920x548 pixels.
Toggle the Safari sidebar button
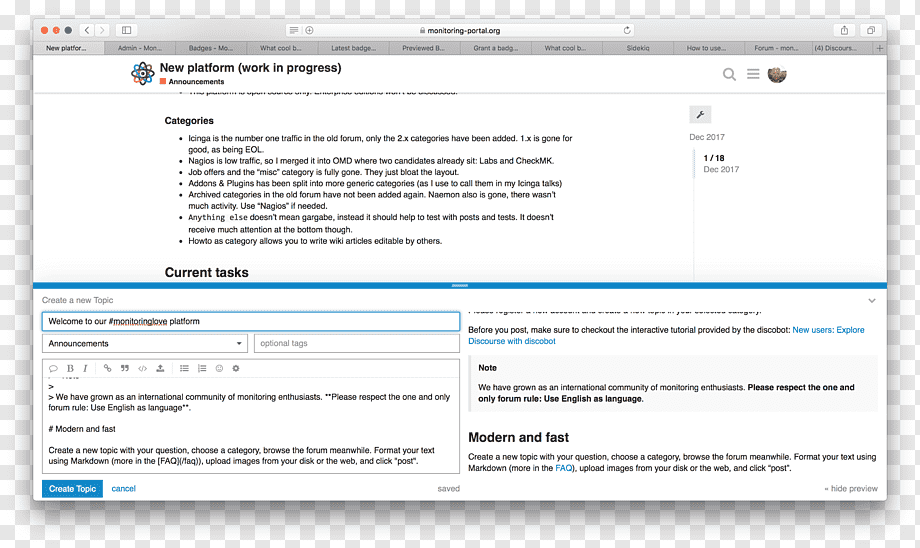point(126,30)
